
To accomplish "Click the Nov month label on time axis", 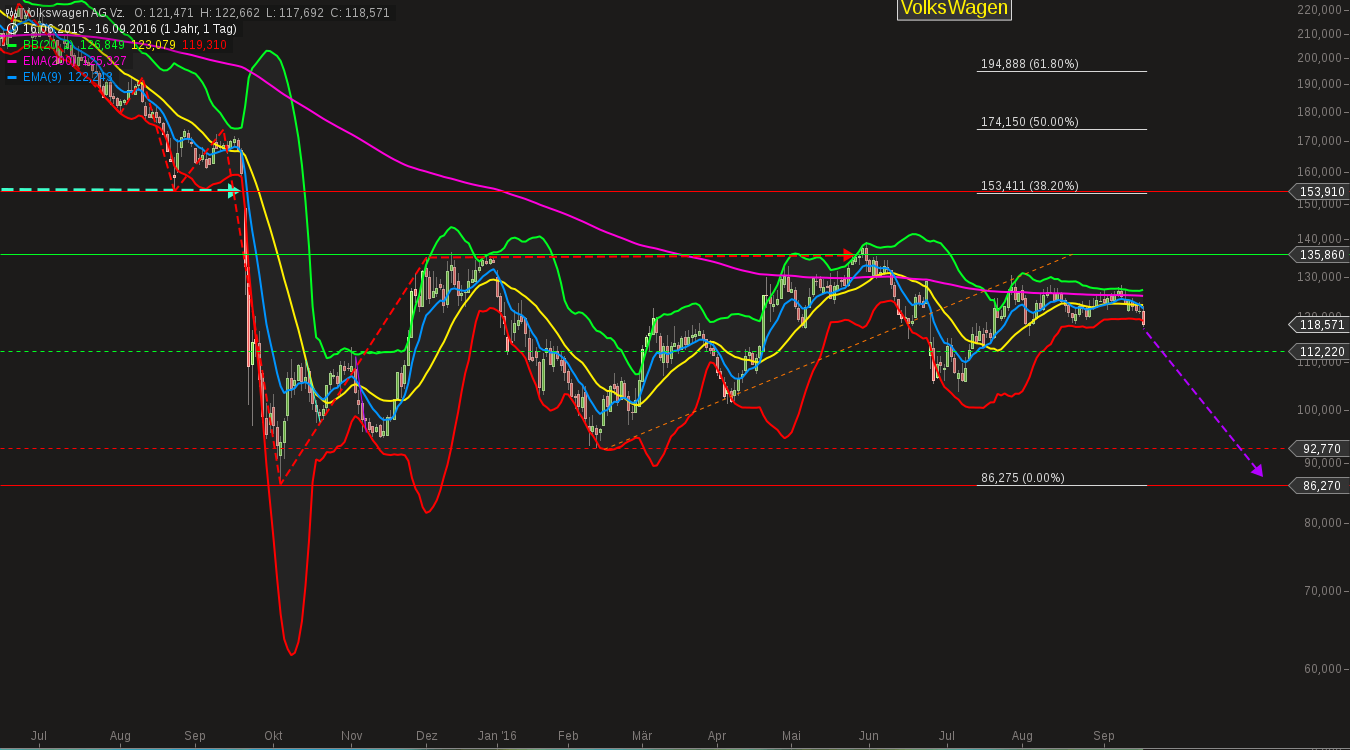I will pyautogui.click(x=351, y=736).
